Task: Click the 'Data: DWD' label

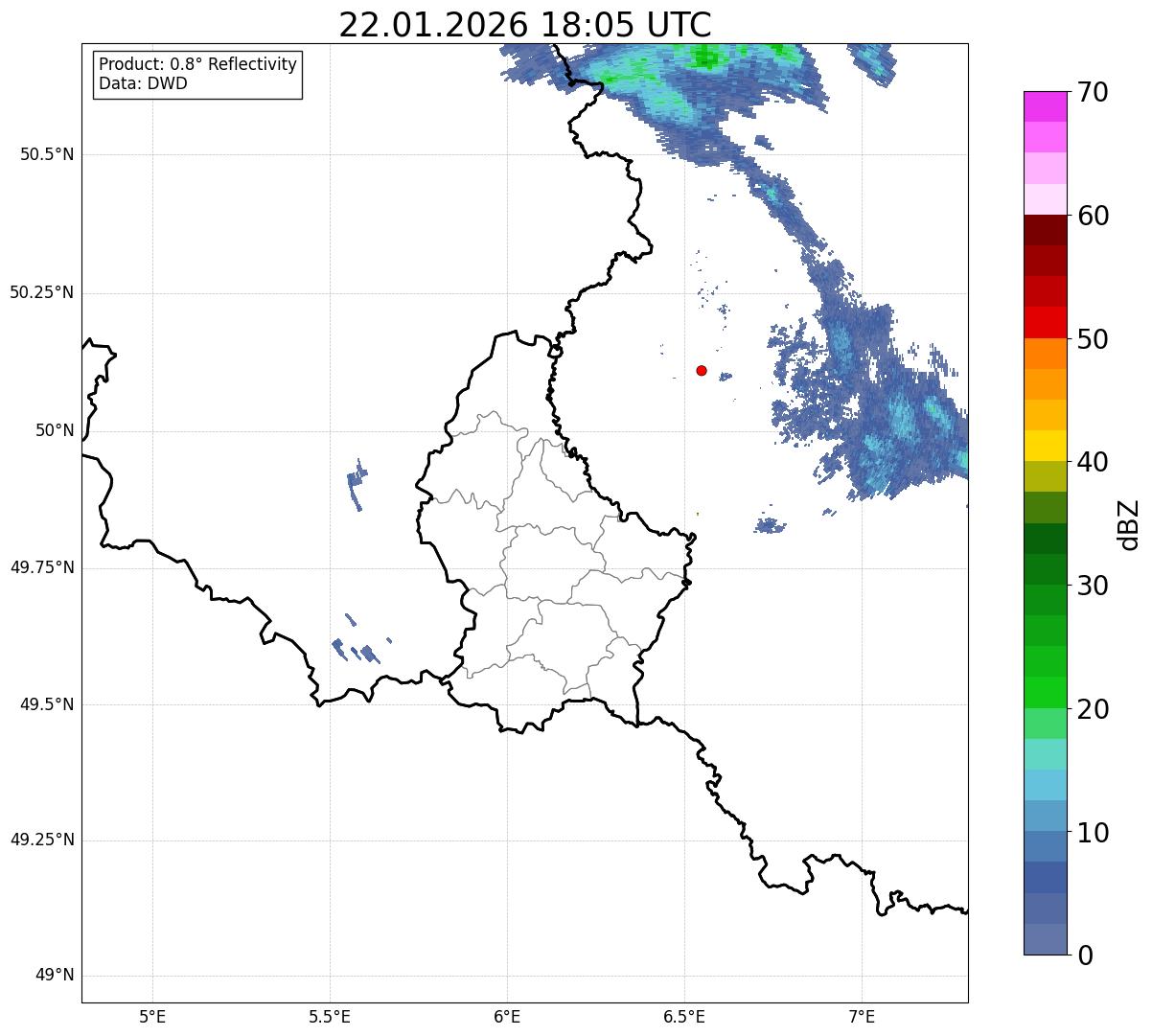Action: click(x=143, y=83)
